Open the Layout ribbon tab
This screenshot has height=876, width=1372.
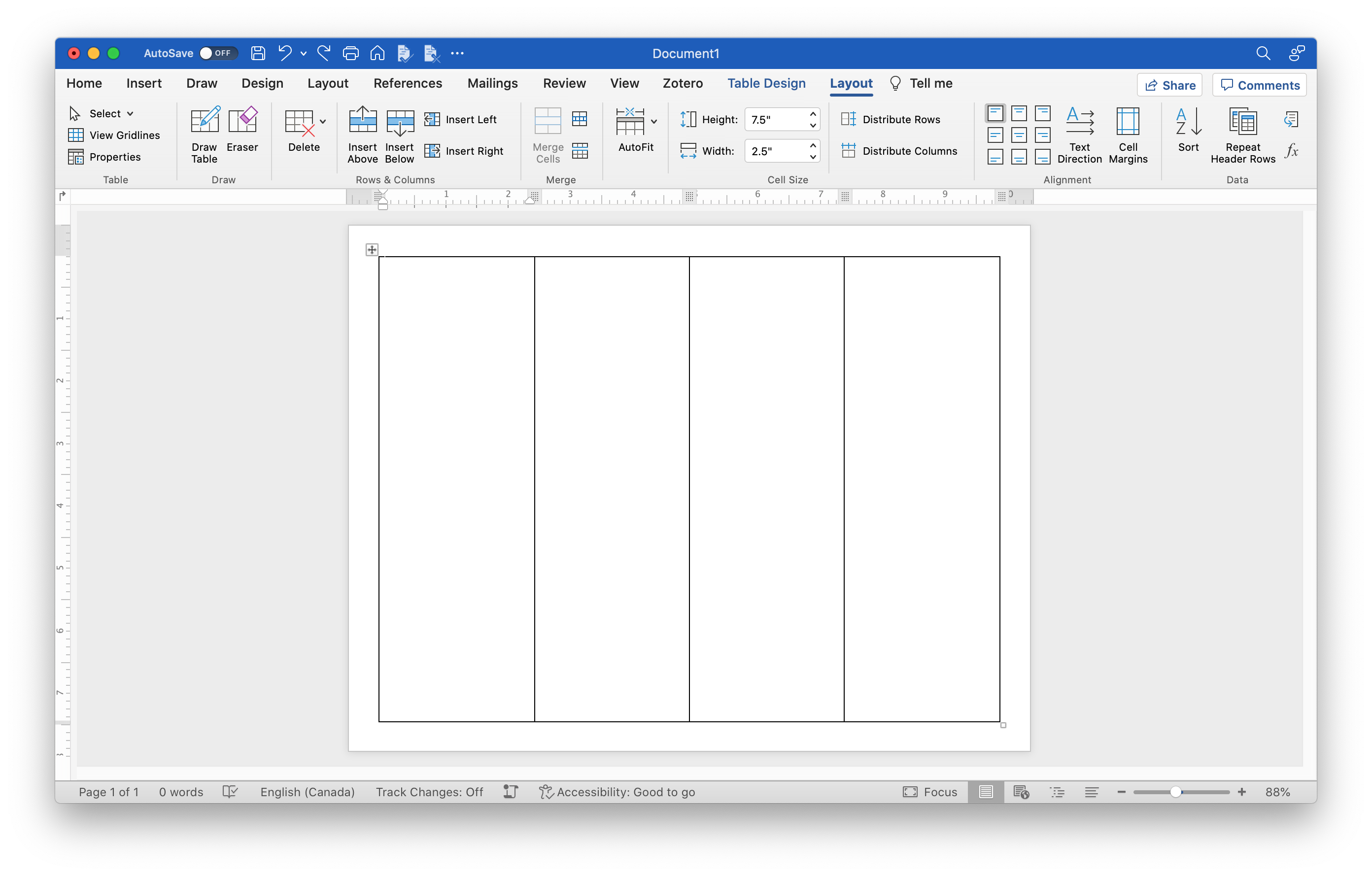850,83
